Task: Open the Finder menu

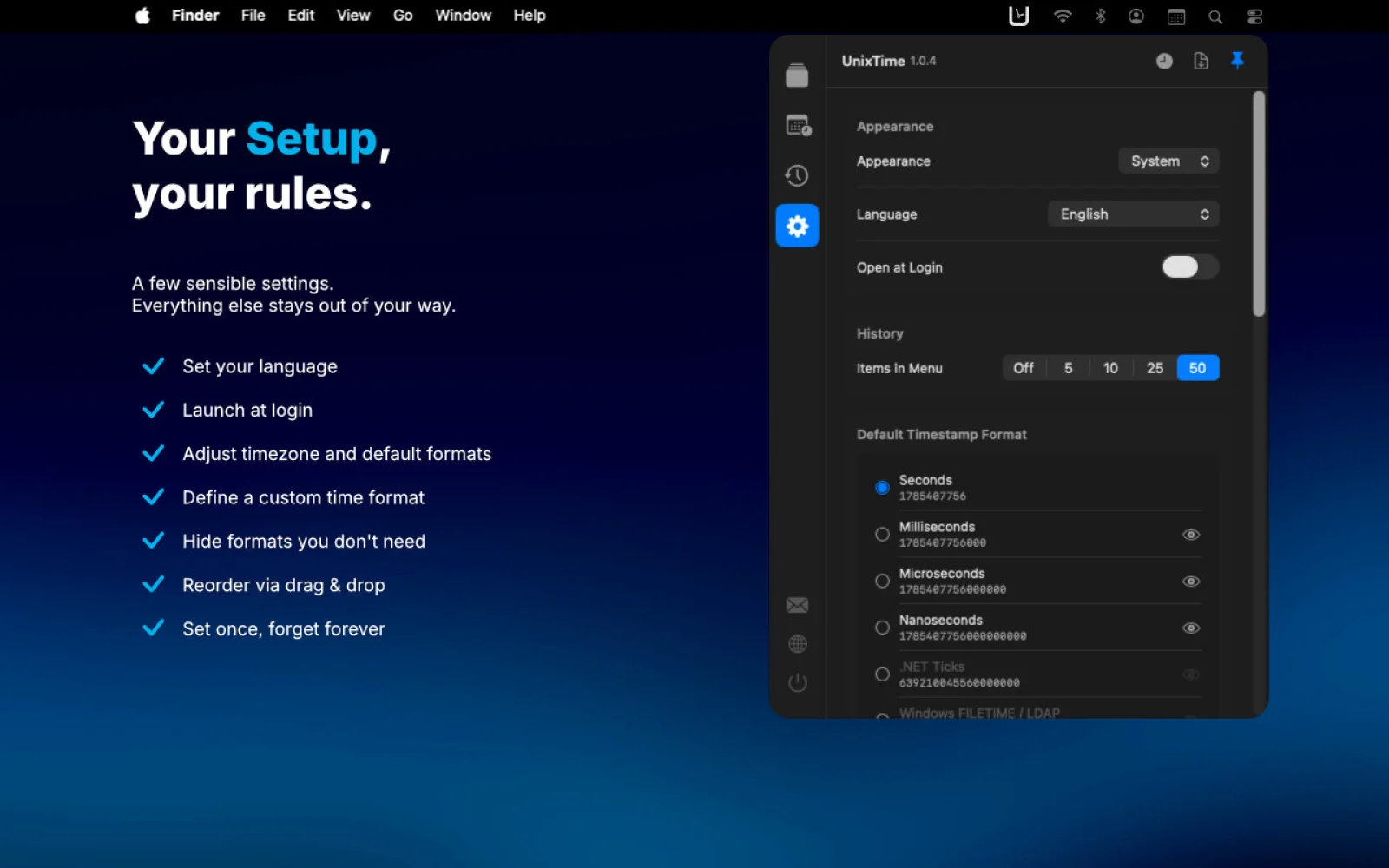Action: tap(195, 16)
